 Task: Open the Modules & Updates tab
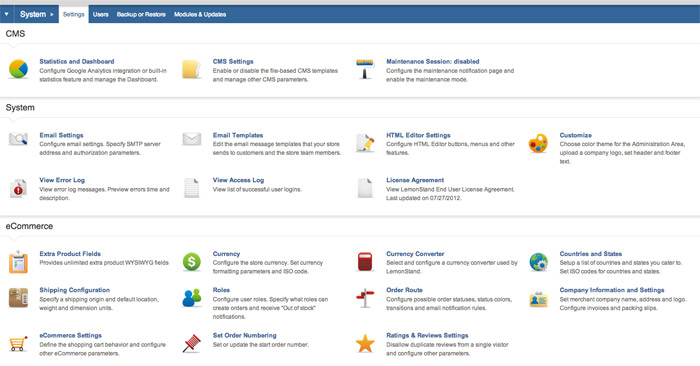coord(200,14)
